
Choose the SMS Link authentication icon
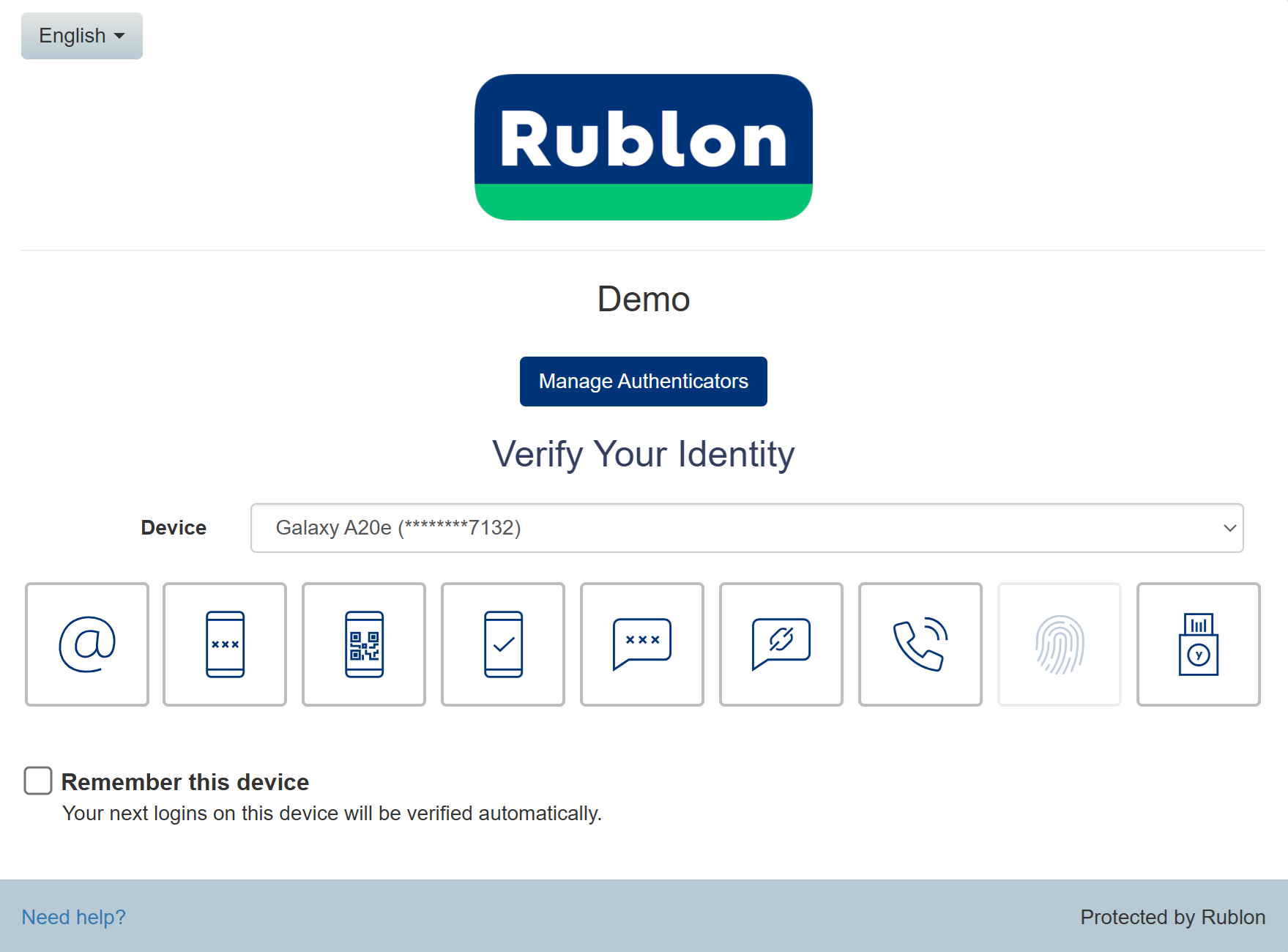point(781,644)
